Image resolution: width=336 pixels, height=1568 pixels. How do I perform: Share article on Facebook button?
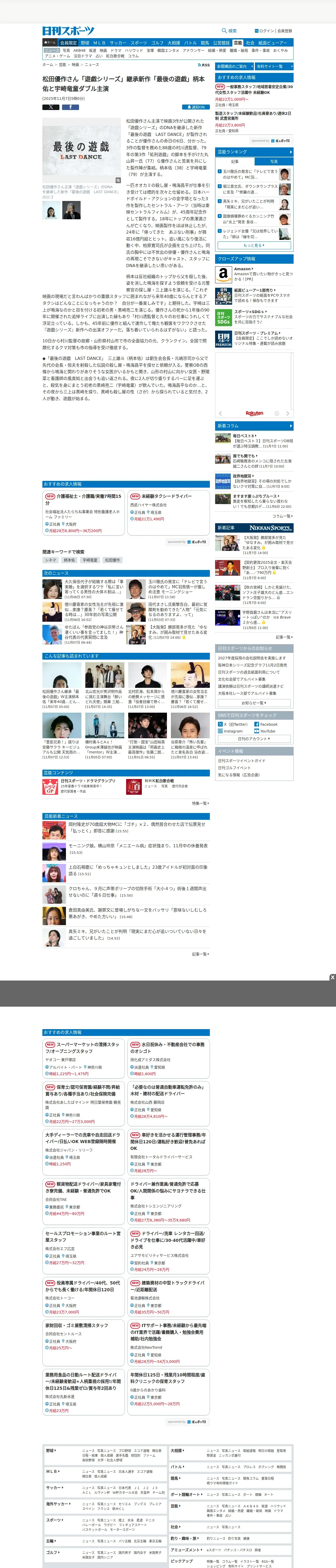[70, 107]
